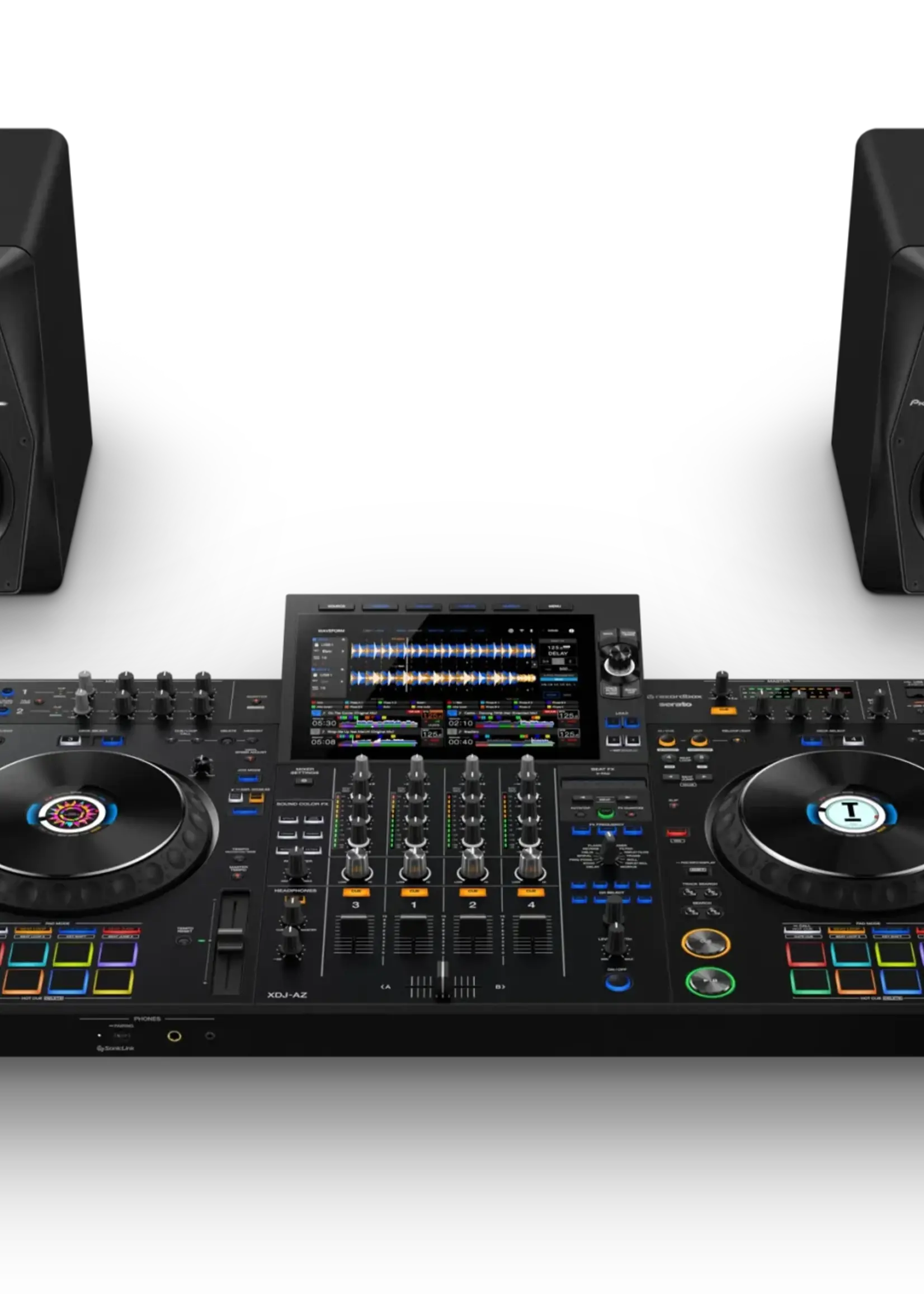This screenshot has width=924, height=1294.
Task: Tap the red button left of right jog
Action: point(677,832)
